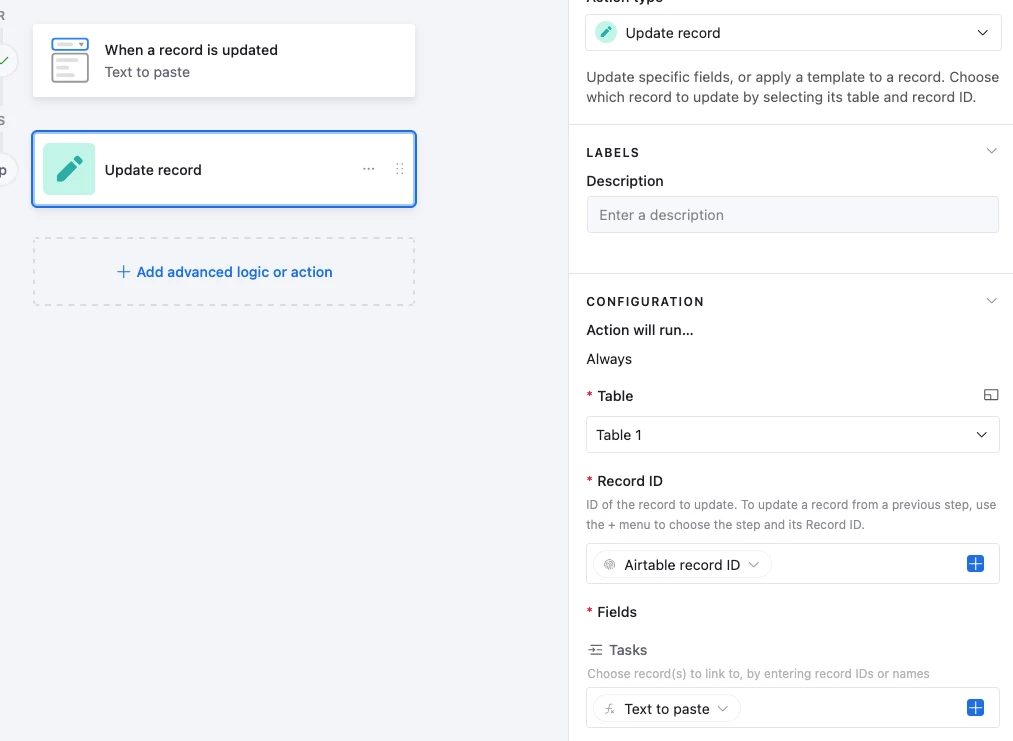The image size is (1013, 741).
Task: Click the Action will run... label
Action: coord(640,330)
